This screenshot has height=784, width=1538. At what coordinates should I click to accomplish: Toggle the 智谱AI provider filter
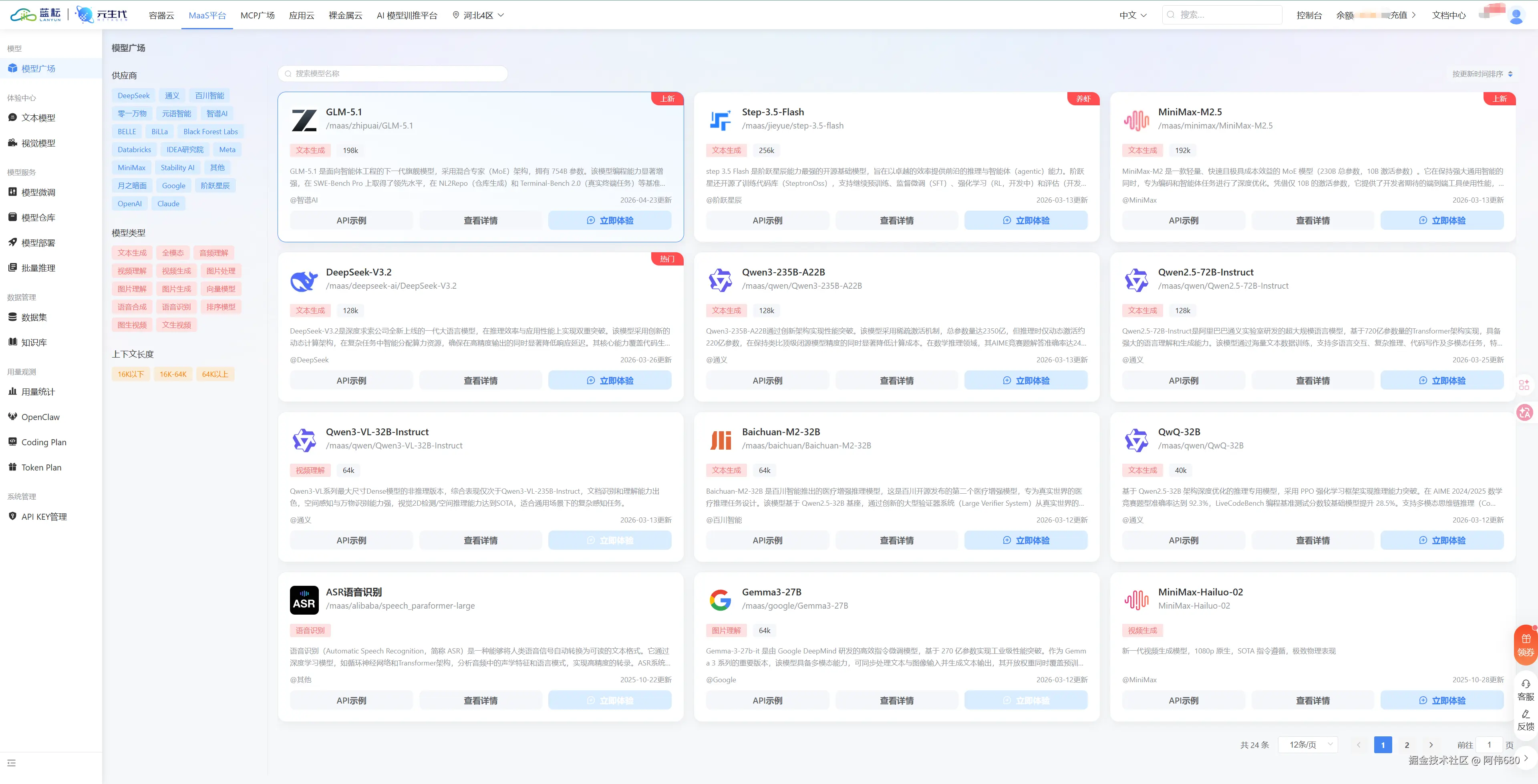[x=217, y=113]
